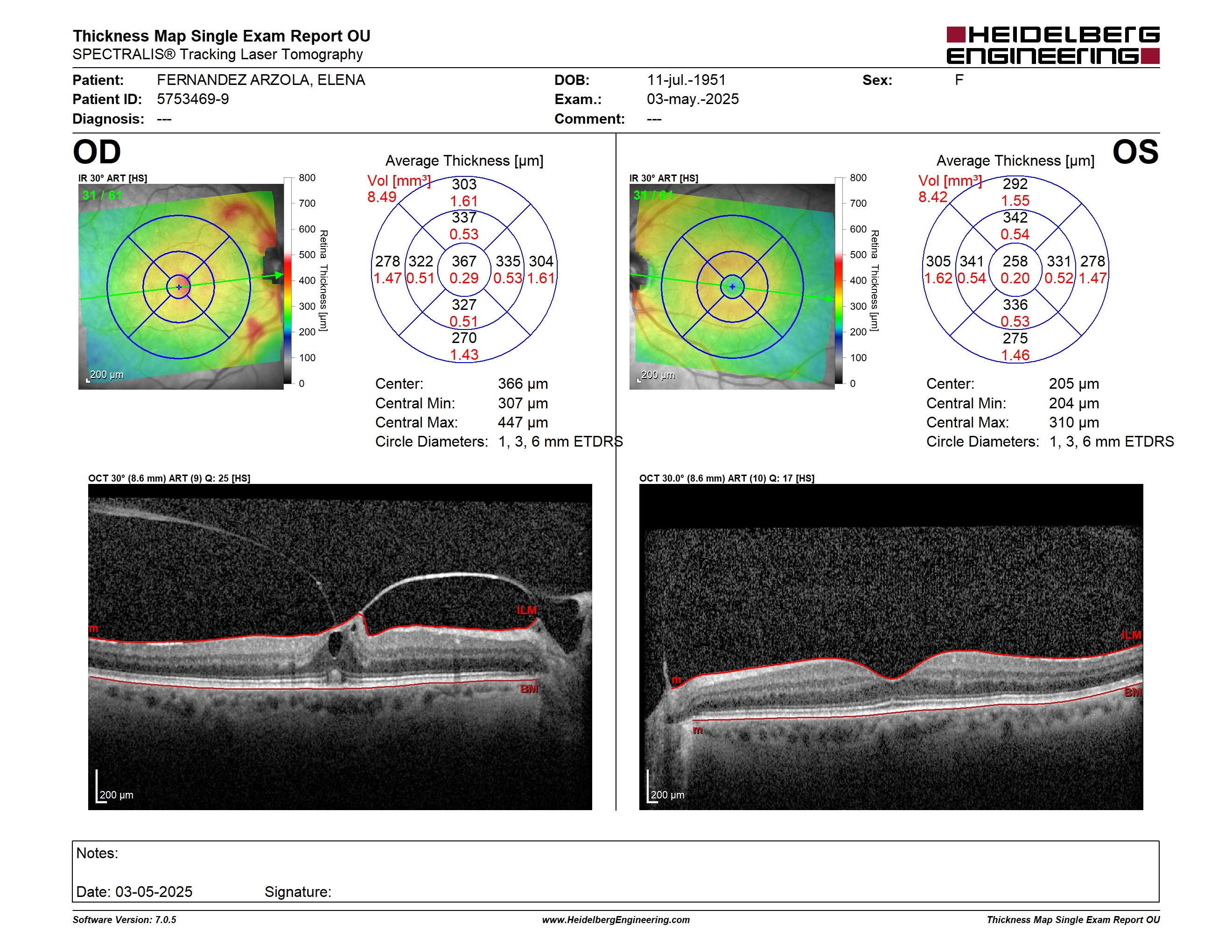The image size is (1232, 952).
Task: Click the OD center ETDRS value 367
Action: click(x=464, y=261)
